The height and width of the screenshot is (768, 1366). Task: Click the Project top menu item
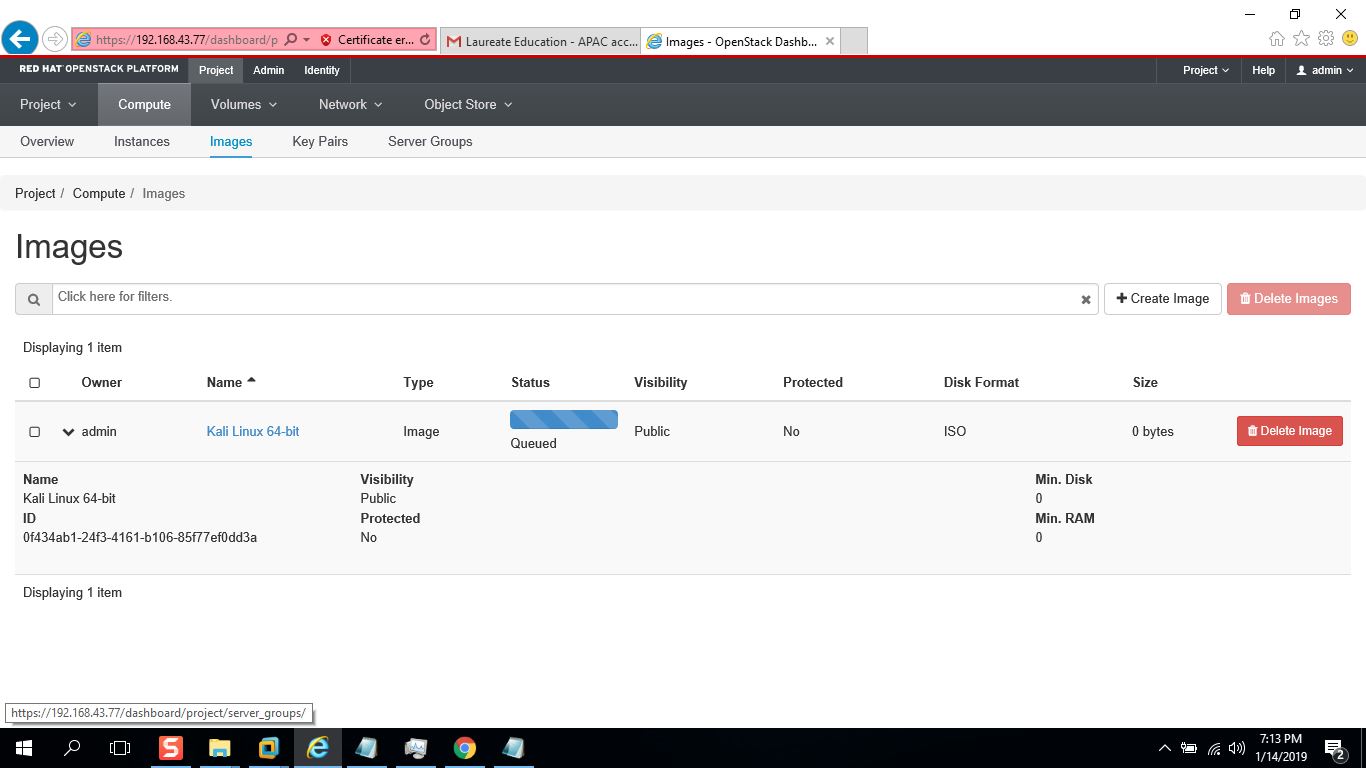[216, 70]
